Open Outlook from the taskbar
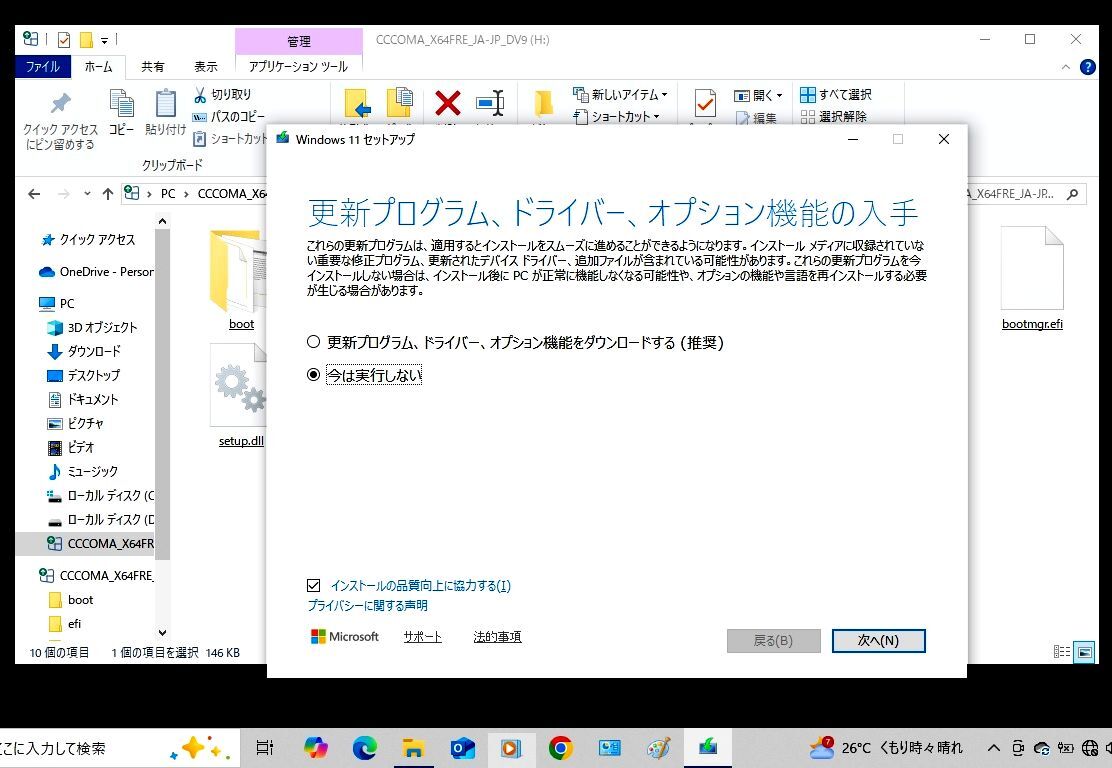Viewport: 1112px width, 768px height. pyautogui.click(x=462, y=747)
